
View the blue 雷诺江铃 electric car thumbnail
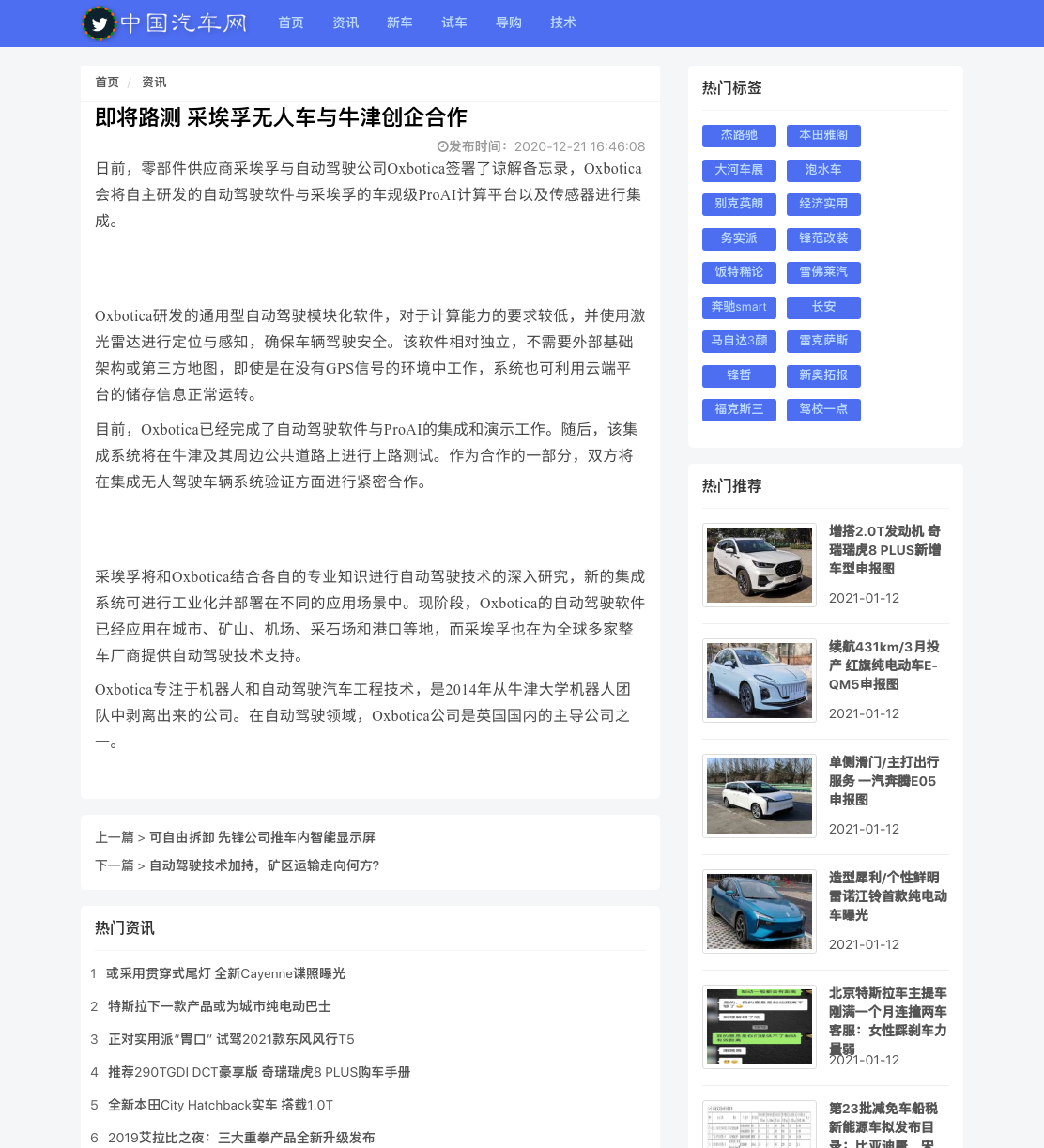tap(760, 911)
